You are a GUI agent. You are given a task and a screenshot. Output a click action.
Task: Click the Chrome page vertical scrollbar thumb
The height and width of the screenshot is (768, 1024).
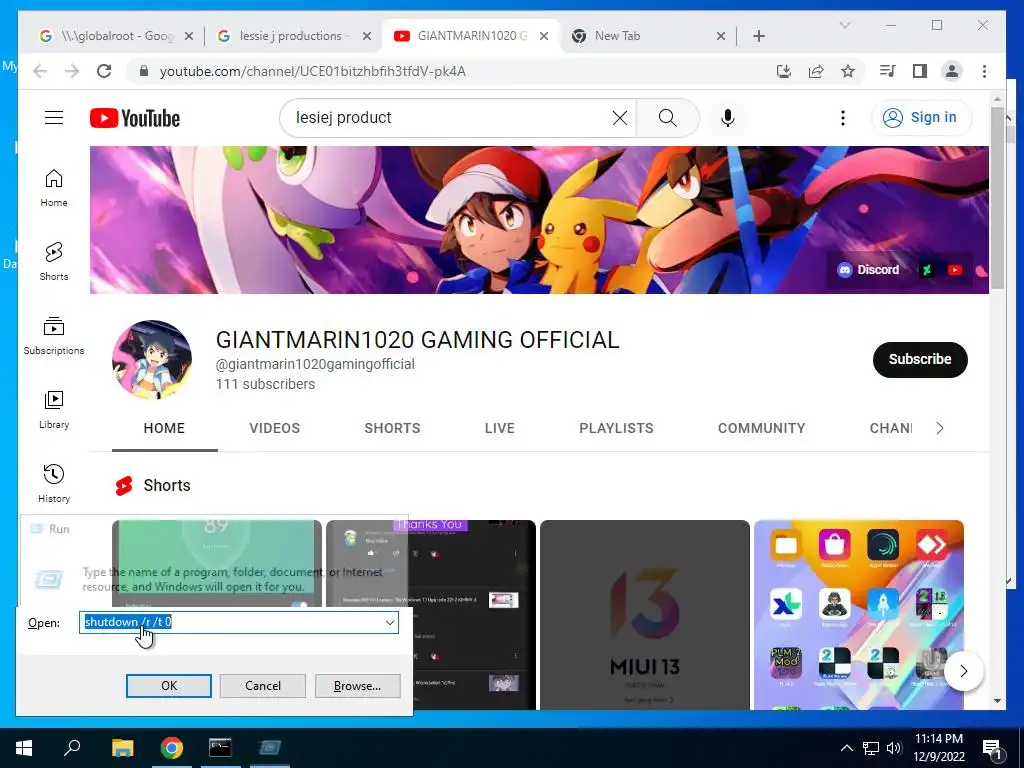[997, 198]
